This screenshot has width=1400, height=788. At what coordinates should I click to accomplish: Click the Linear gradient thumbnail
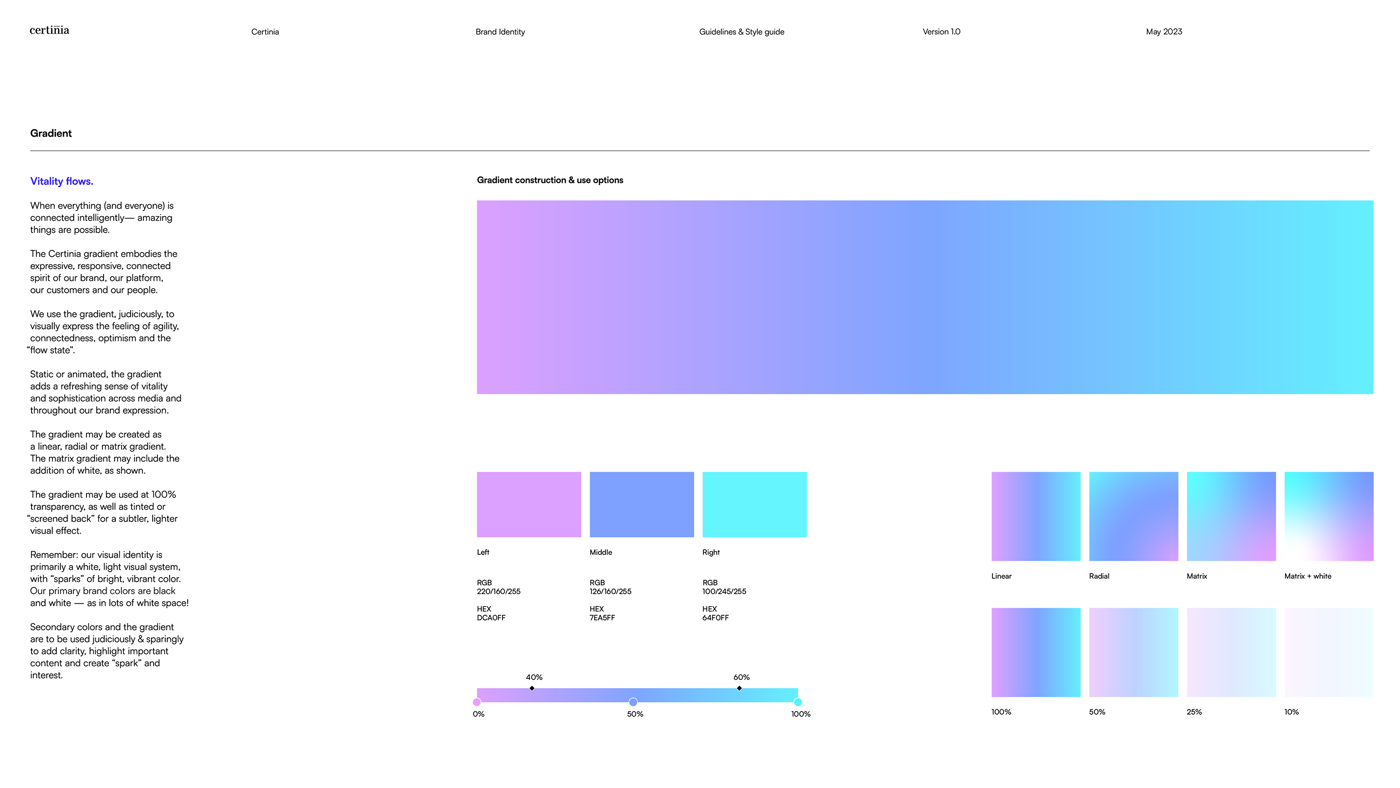(x=1036, y=516)
